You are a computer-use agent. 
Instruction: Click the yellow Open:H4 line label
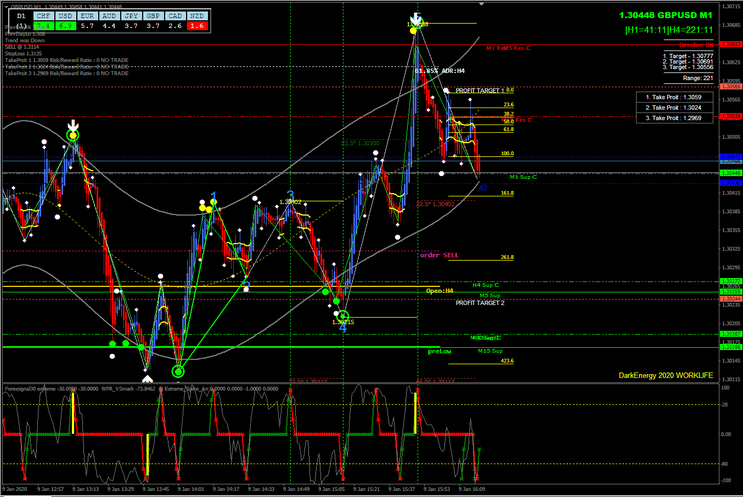(440, 291)
